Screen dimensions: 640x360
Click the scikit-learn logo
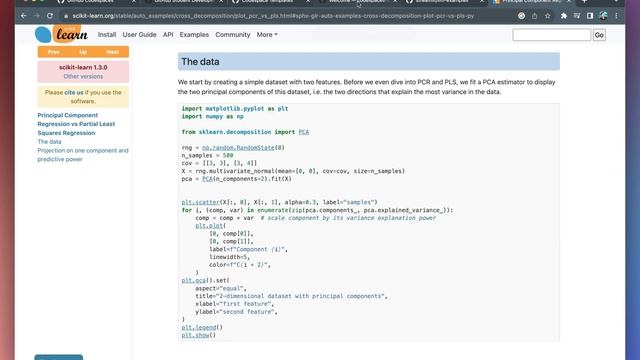coord(61,34)
